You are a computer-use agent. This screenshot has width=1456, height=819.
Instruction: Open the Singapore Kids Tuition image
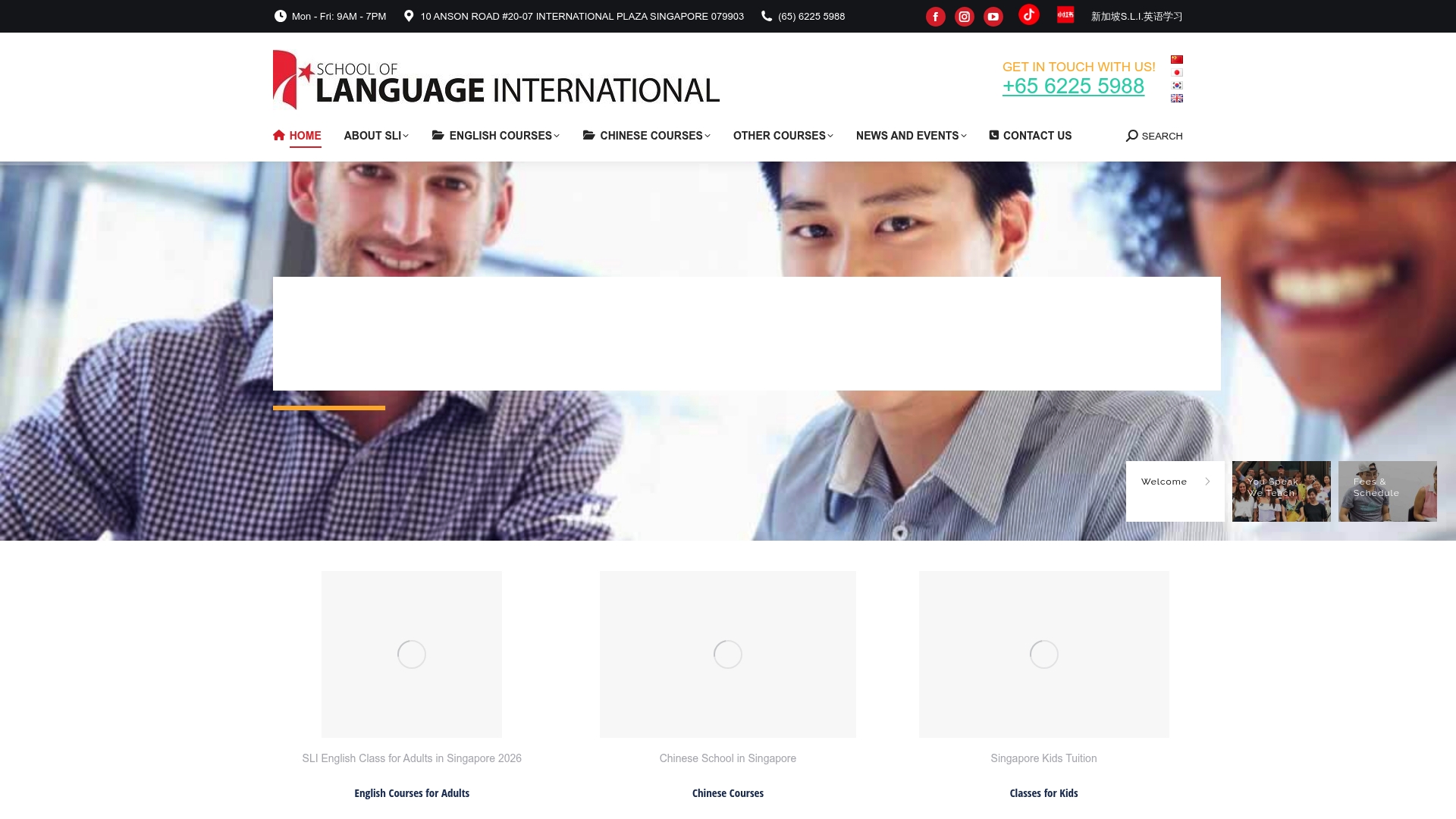(x=1043, y=654)
